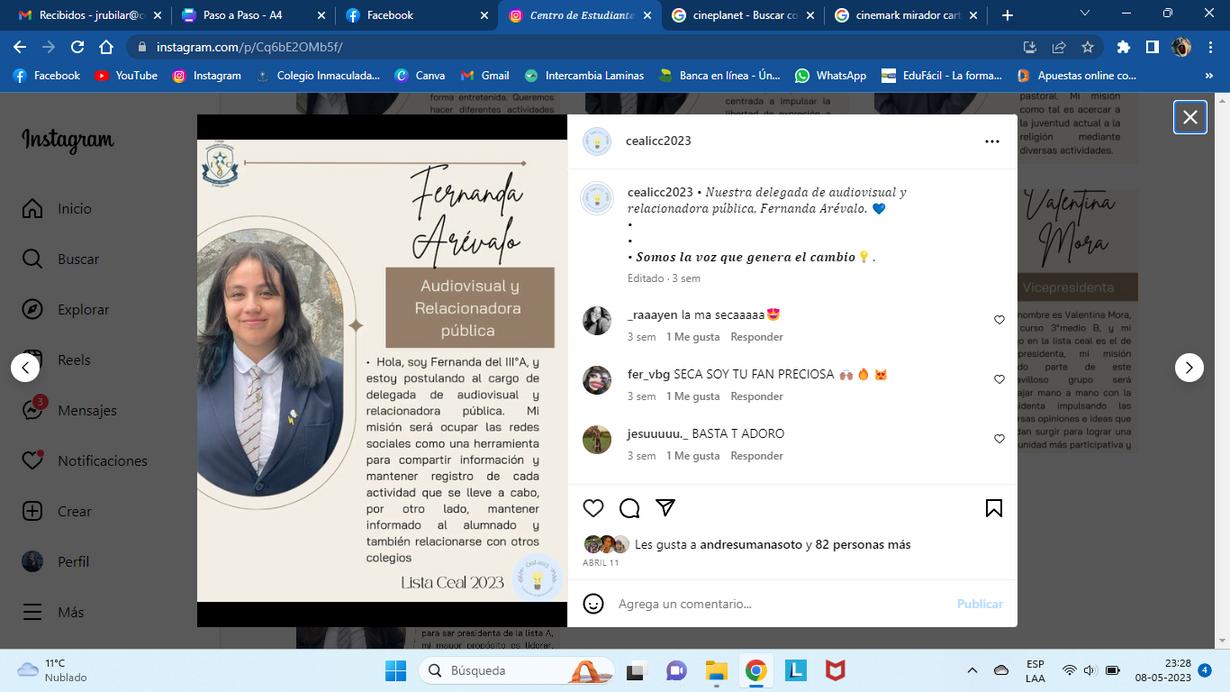Open three-dot post options menu

[x=992, y=141]
